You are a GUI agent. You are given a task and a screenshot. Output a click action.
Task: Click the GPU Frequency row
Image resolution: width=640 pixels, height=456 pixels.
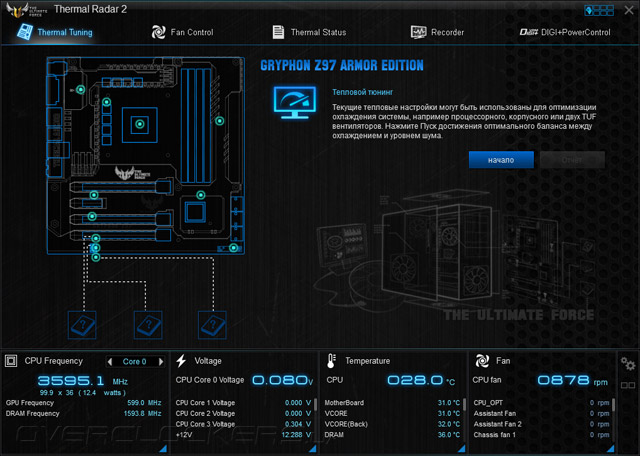(83, 403)
